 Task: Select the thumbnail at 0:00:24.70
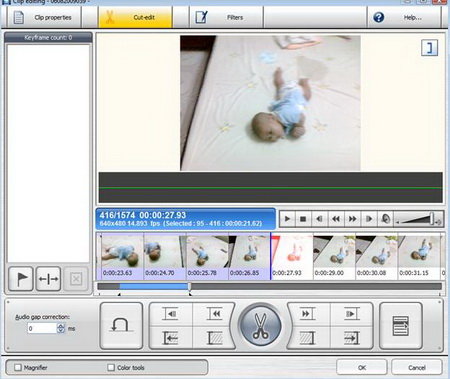pyautogui.click(x=164, y=256)
